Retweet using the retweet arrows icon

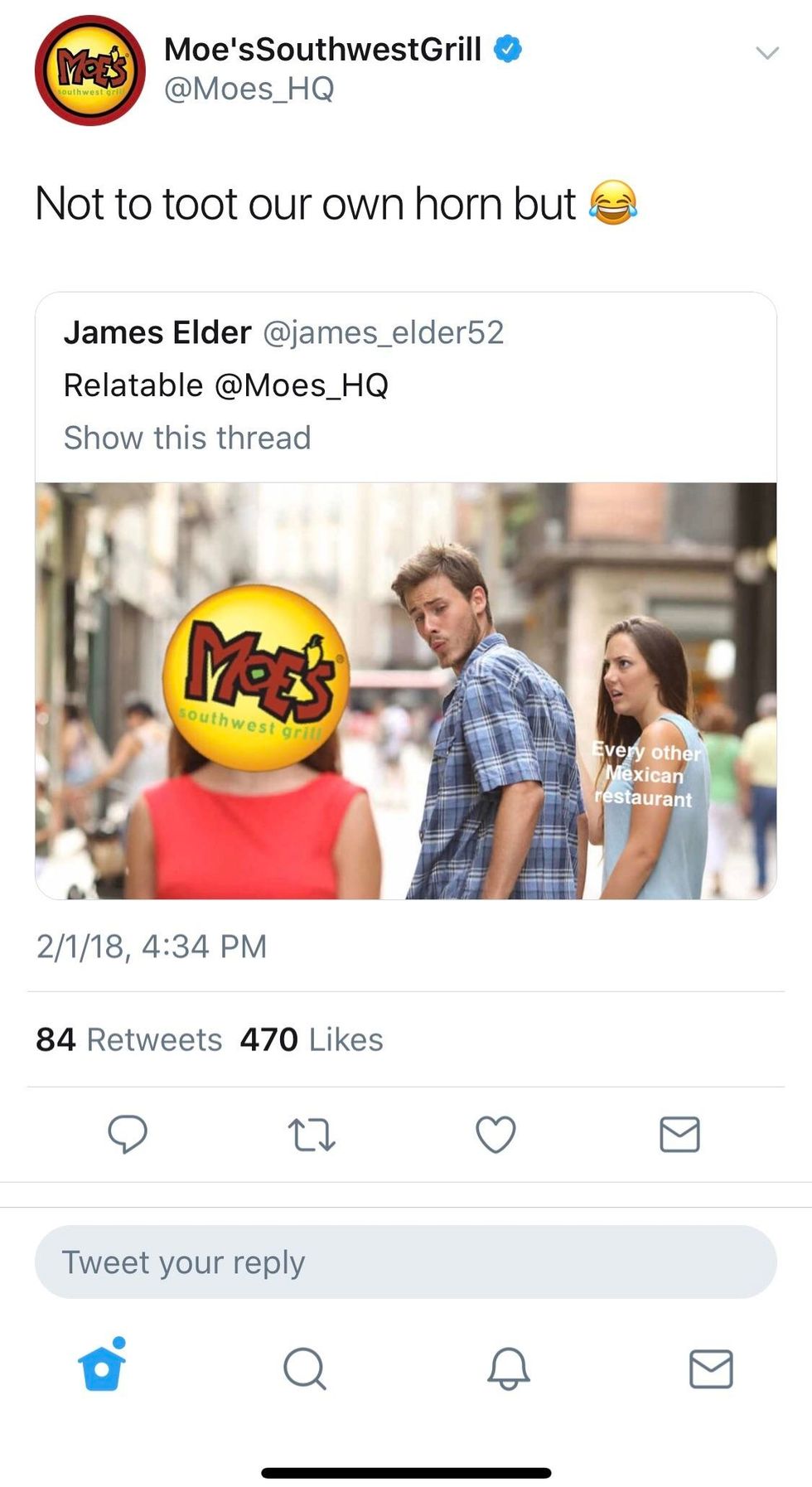(311, 1135)
